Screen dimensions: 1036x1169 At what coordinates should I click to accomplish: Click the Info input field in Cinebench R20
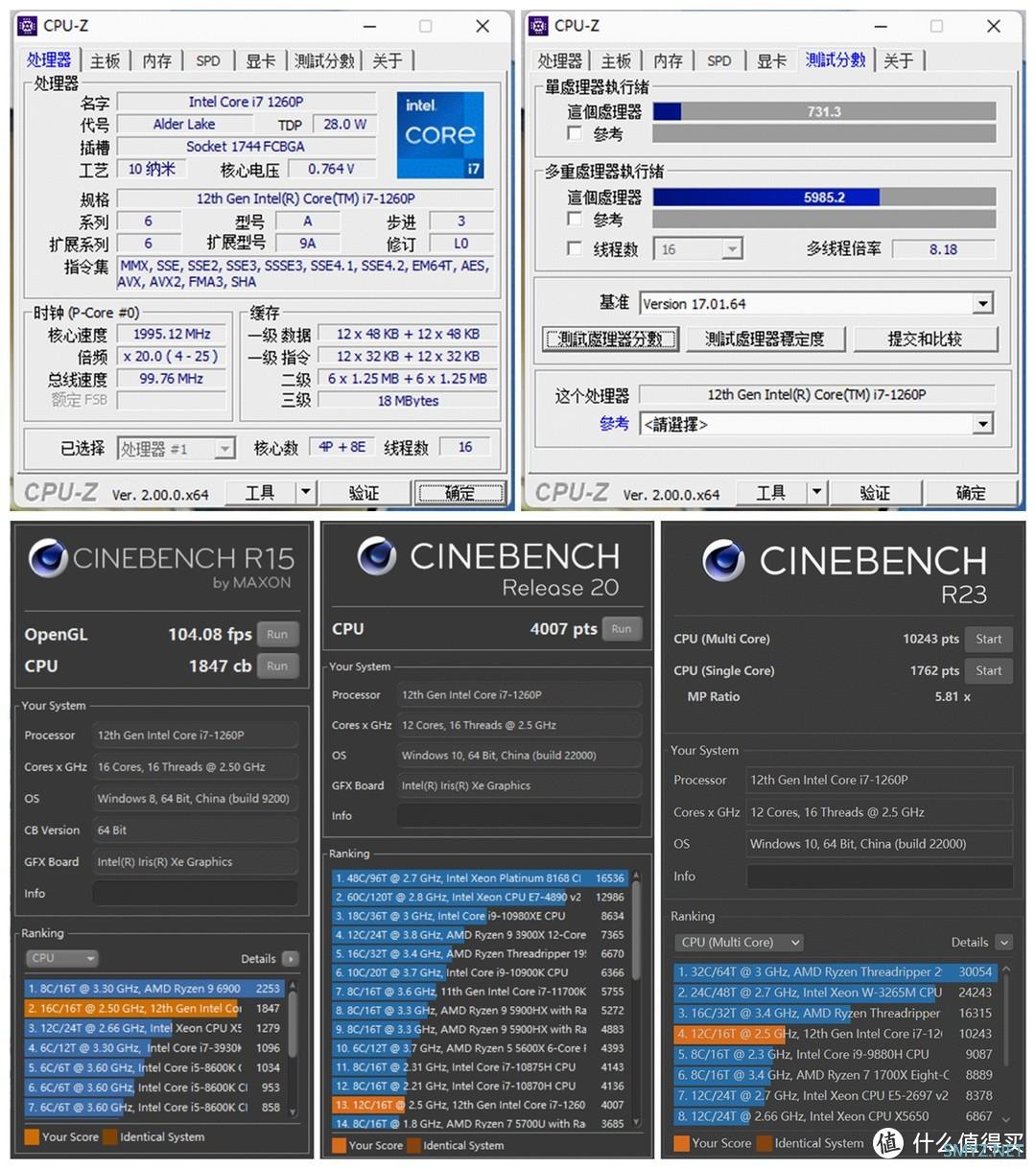pos(519,815)
